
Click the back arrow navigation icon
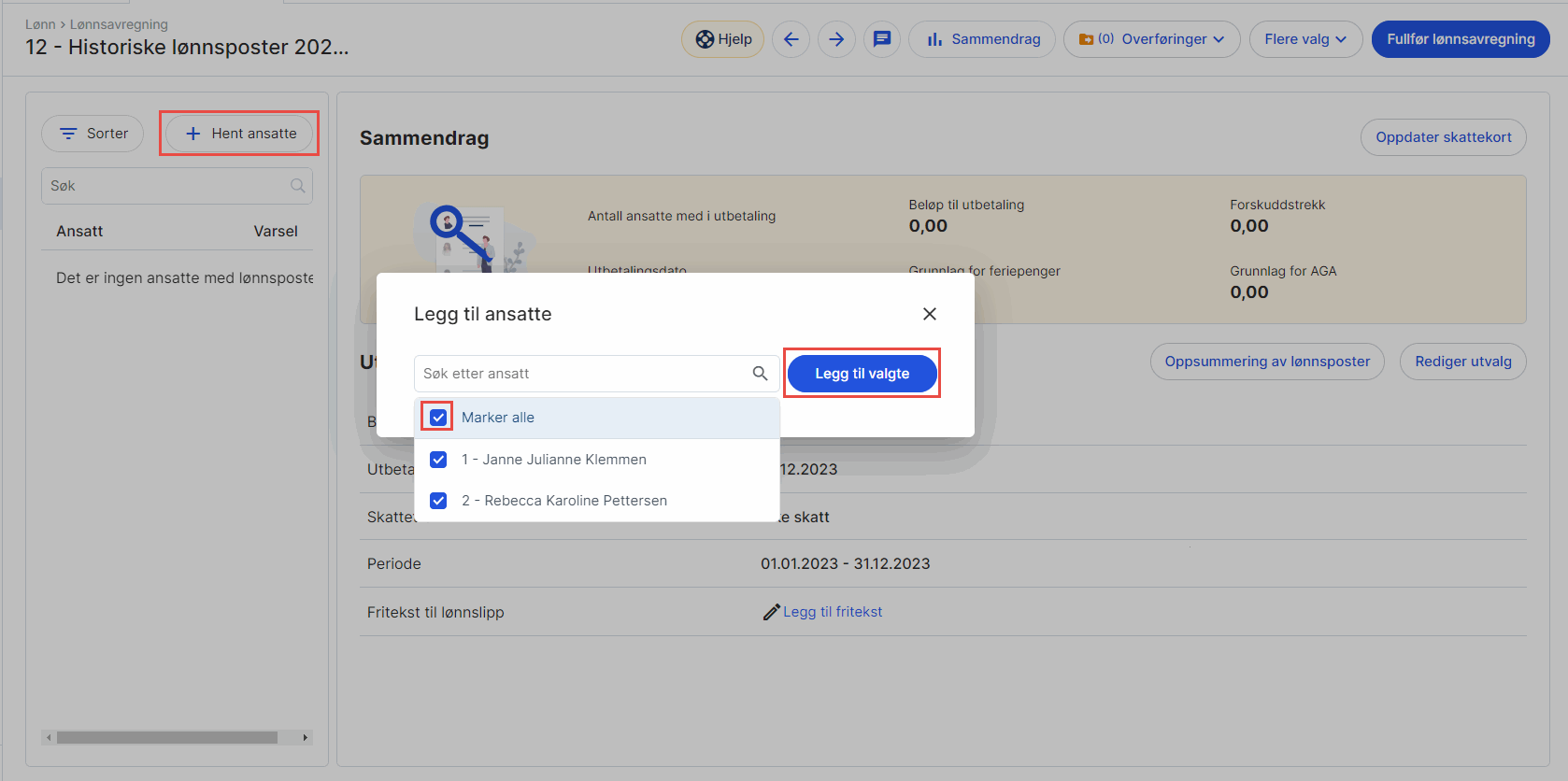791,39
